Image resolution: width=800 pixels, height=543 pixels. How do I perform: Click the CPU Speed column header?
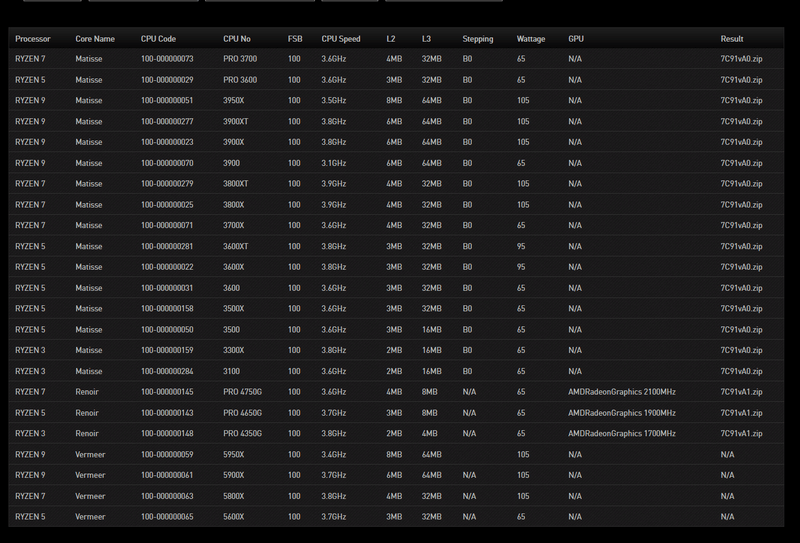coord(341,39)
